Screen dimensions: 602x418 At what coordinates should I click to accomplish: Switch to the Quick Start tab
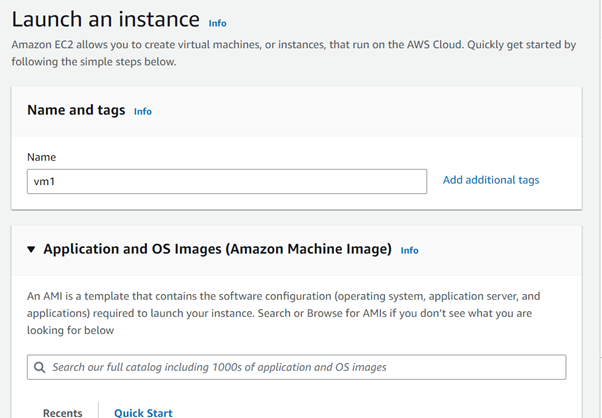click(x=143, y=413)
